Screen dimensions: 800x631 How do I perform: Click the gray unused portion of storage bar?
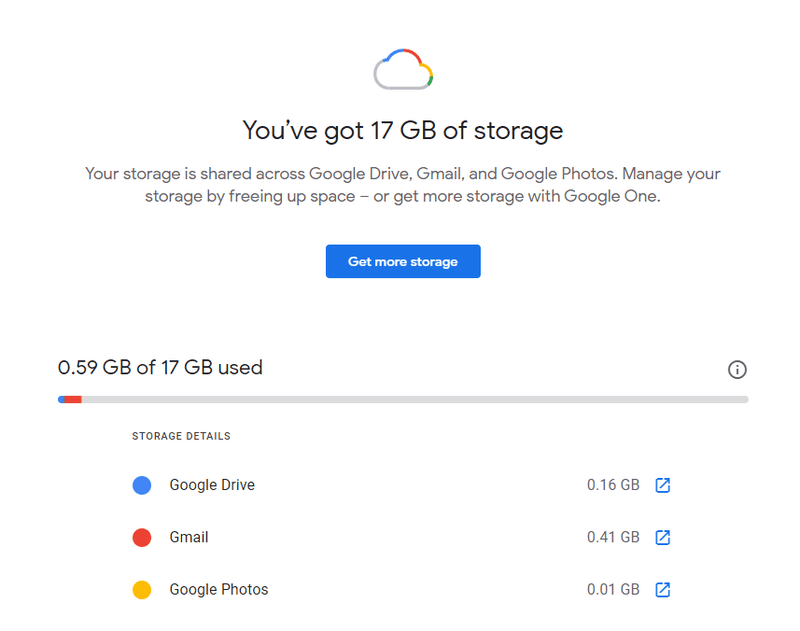[x=415, y=399]
